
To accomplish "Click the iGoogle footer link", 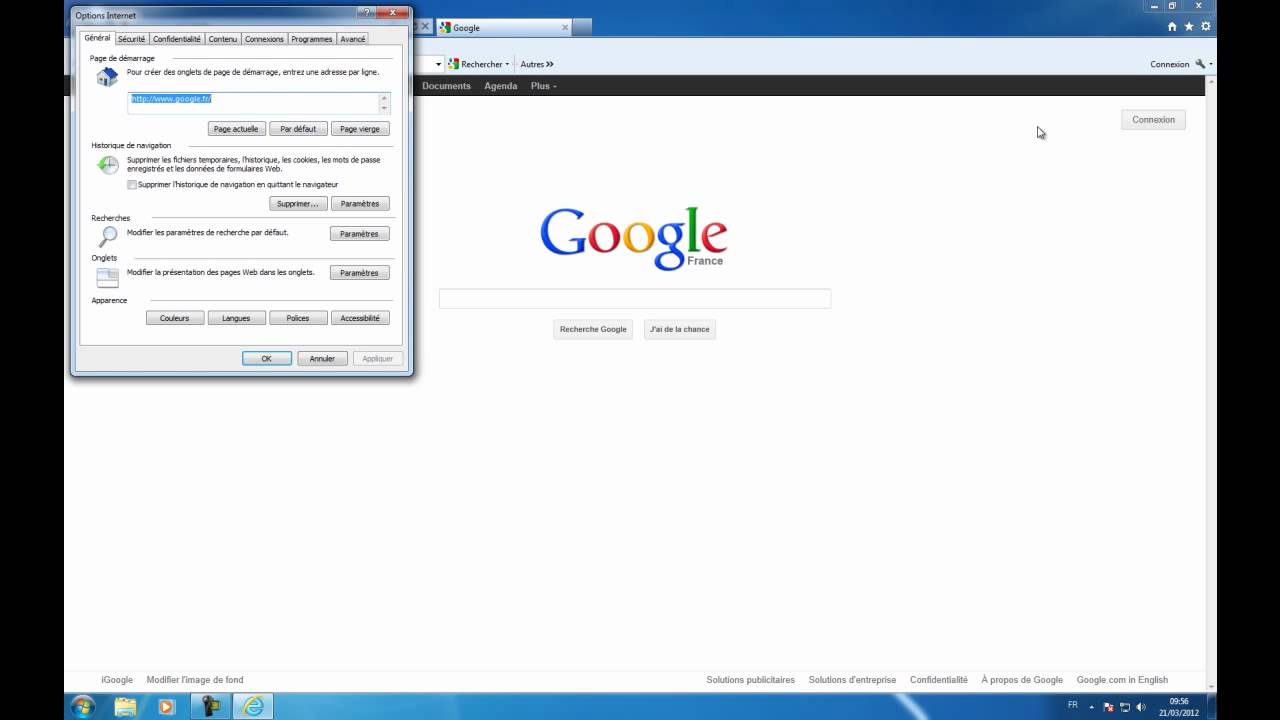I will 117,680.
